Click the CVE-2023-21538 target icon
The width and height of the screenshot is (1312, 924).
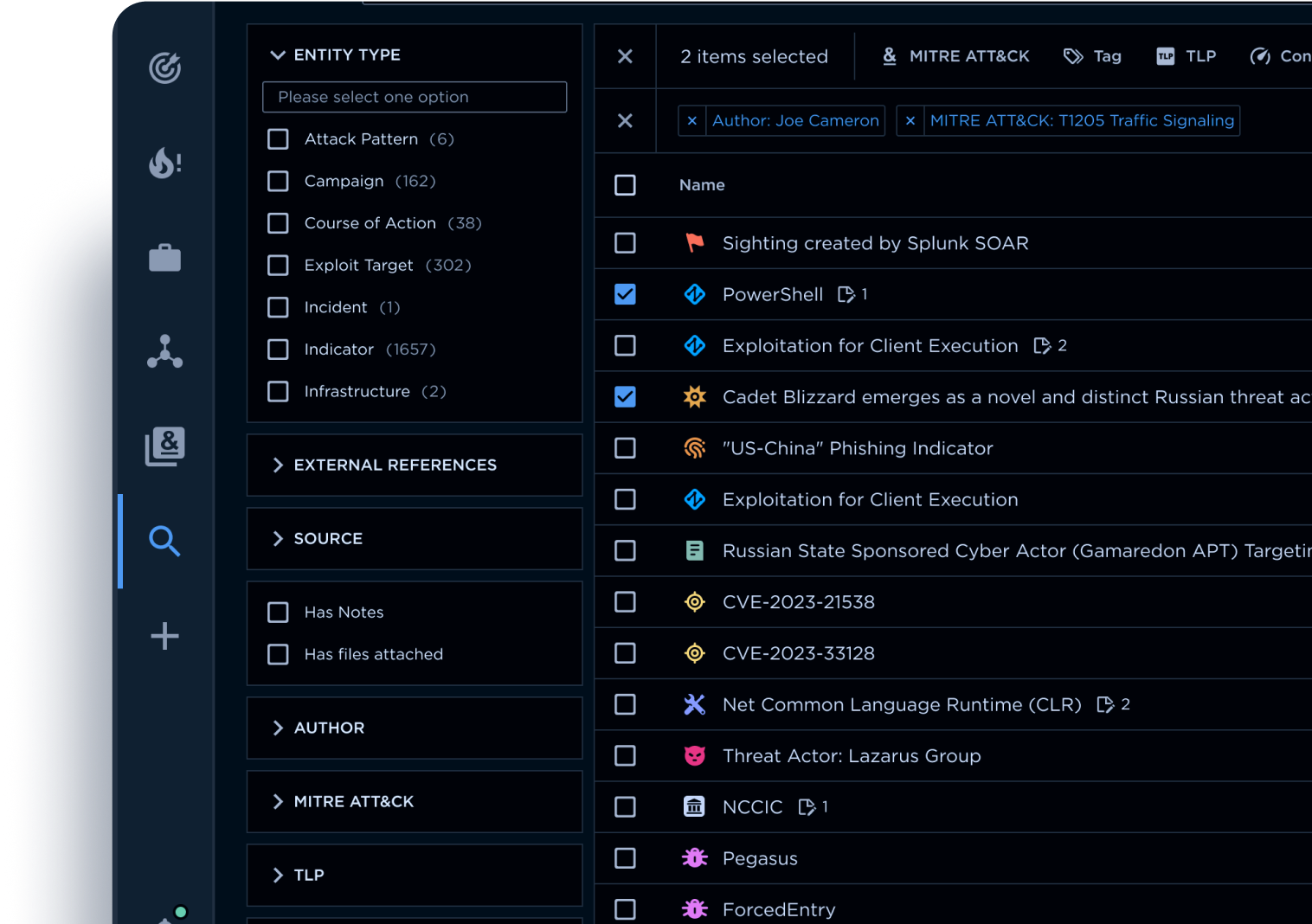pyautogui.click(x=695, y=602)
